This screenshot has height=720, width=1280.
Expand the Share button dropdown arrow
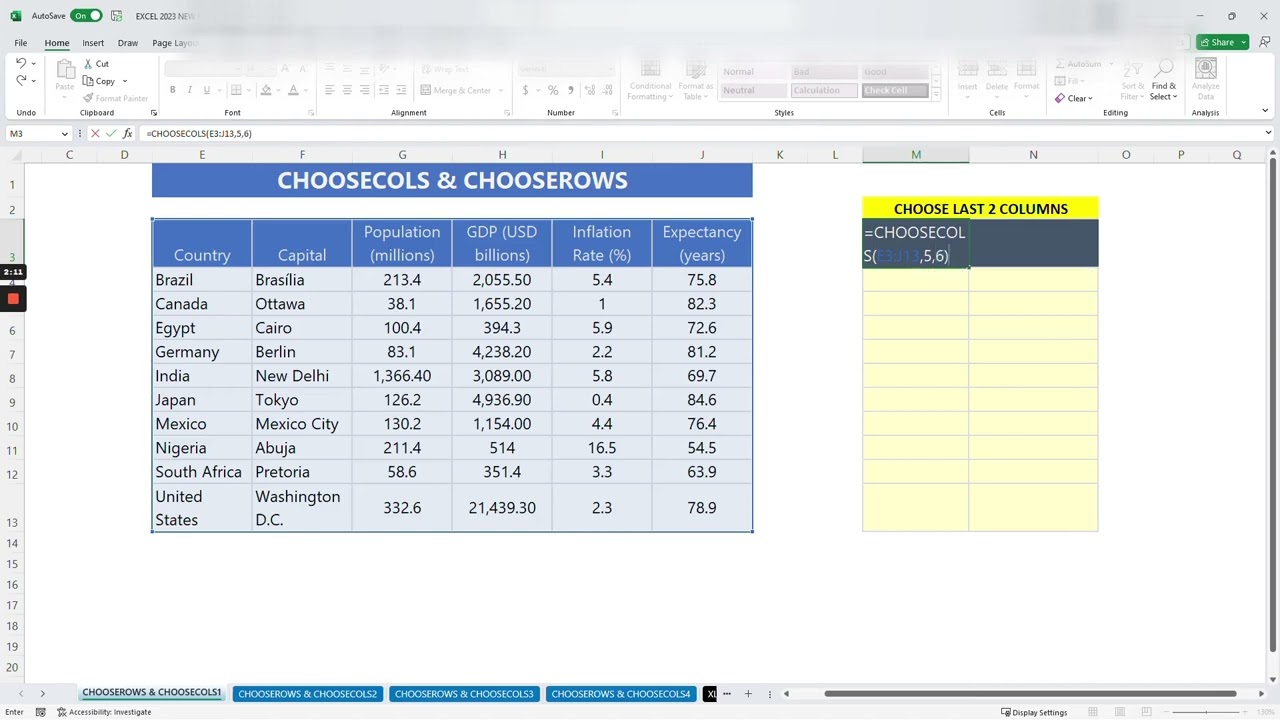click(1243, 42)
